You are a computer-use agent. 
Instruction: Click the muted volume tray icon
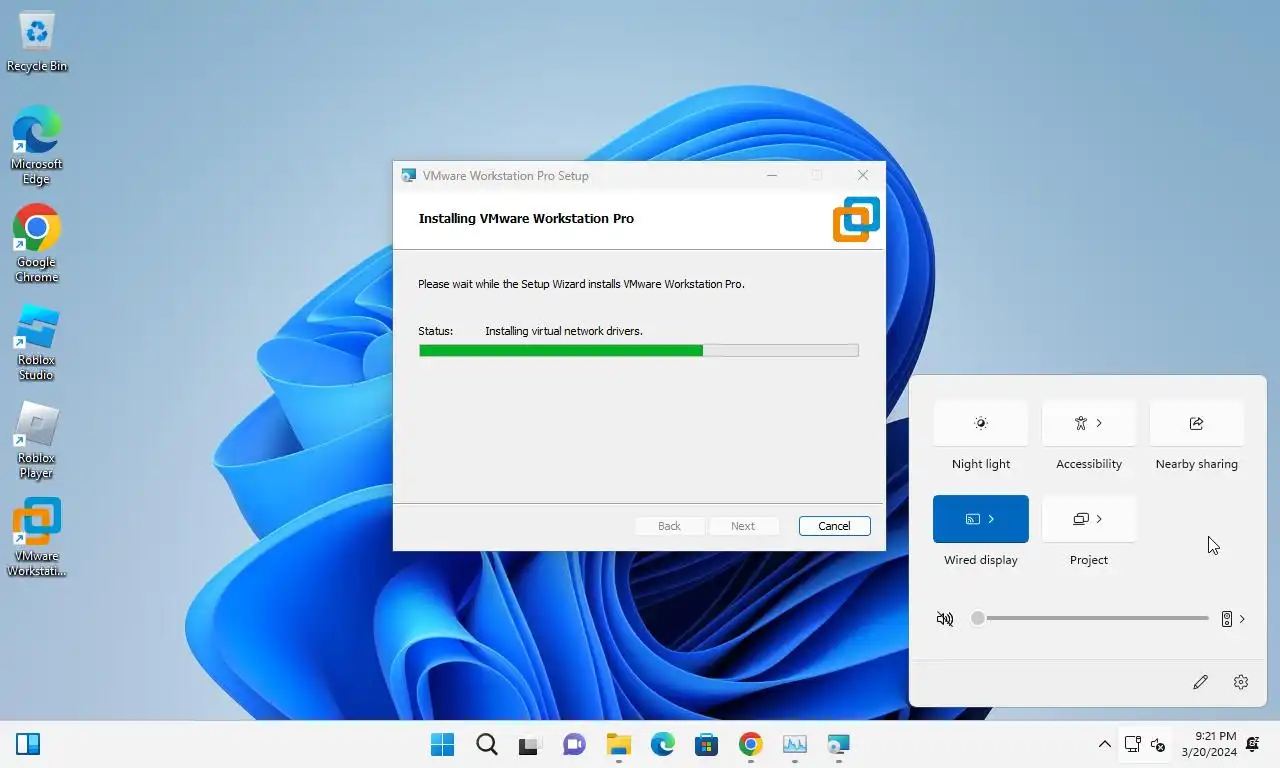(x=1158, y=744)
